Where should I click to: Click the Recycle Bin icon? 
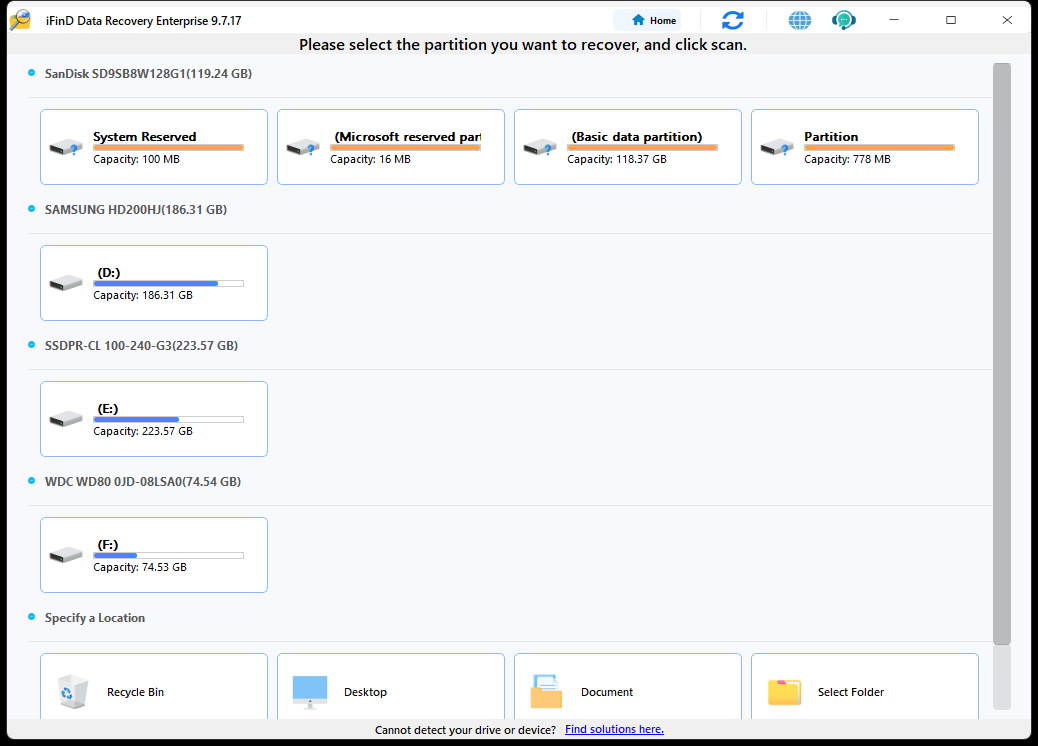click(73, 692)
